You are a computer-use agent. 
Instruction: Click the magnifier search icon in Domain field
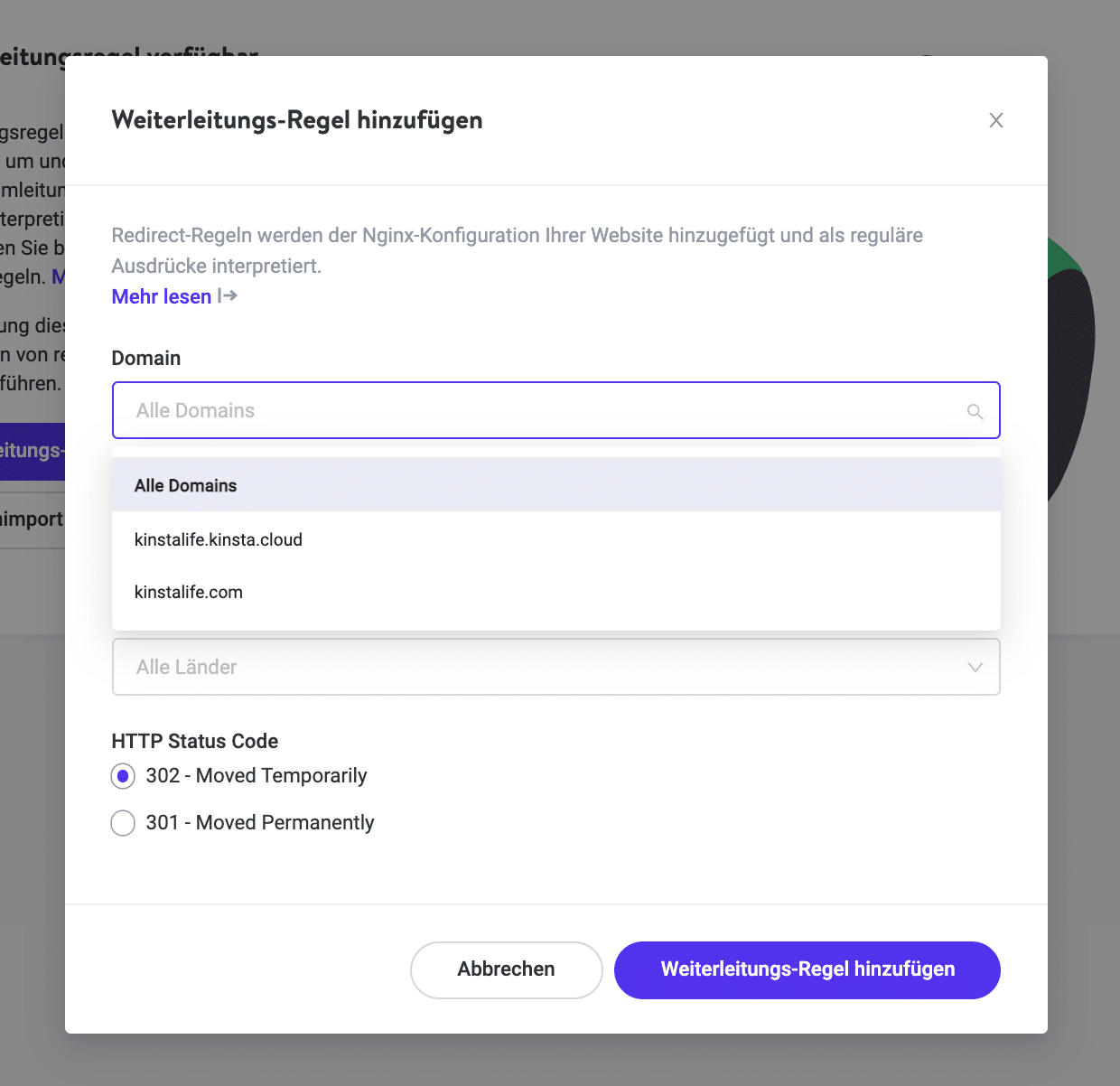(x=975, y=411)
